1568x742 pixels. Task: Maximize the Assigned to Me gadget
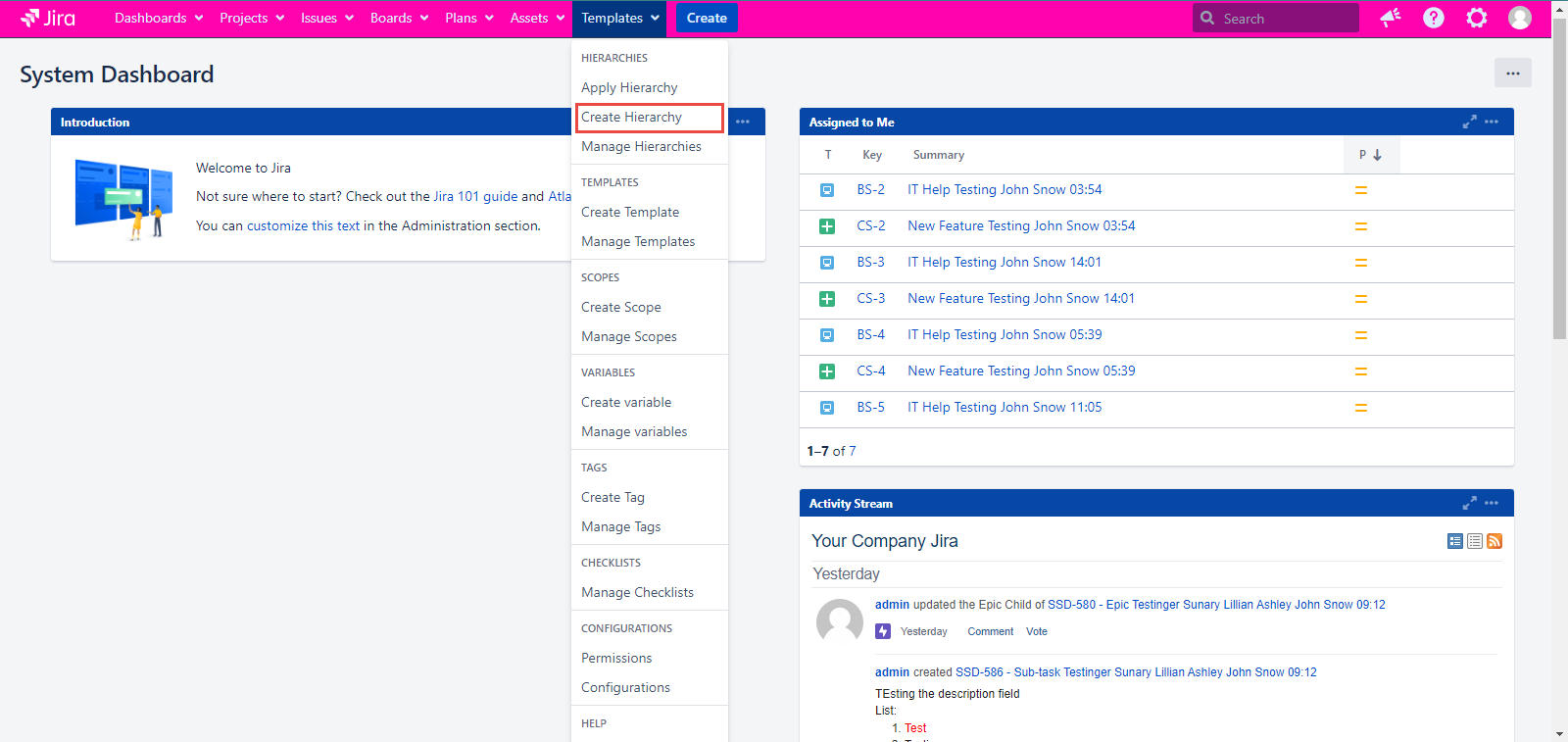[x=1469, y=122]
